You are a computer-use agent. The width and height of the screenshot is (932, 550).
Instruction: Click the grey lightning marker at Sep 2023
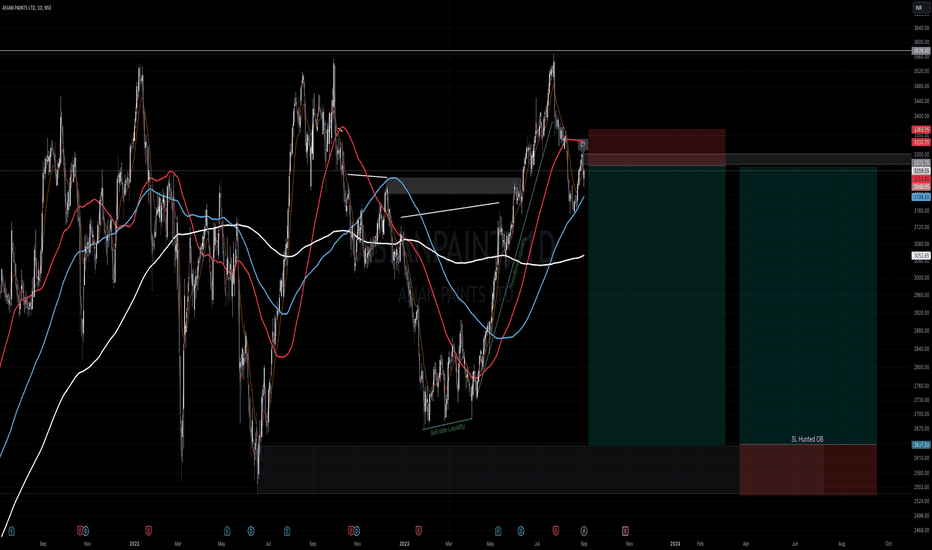pos(584,530)
